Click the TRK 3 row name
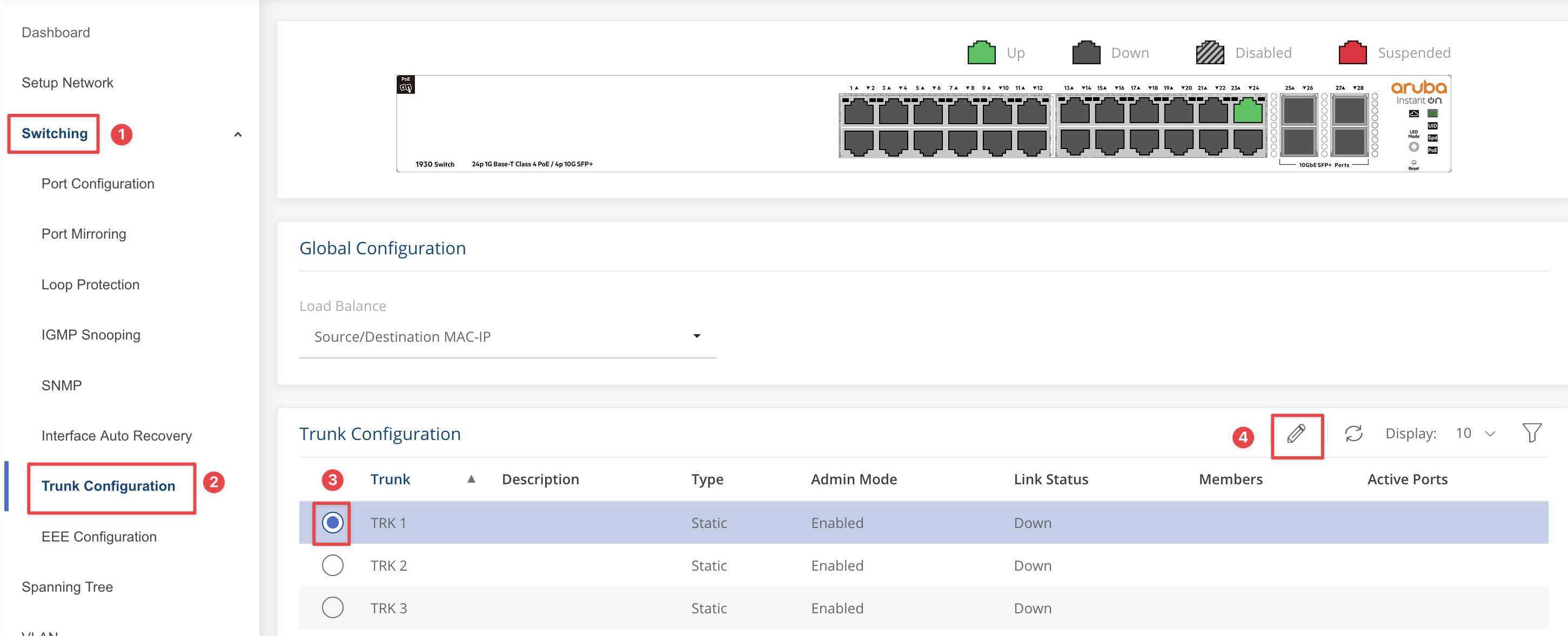Screen dimensions: 1568x636 (388, 608)
